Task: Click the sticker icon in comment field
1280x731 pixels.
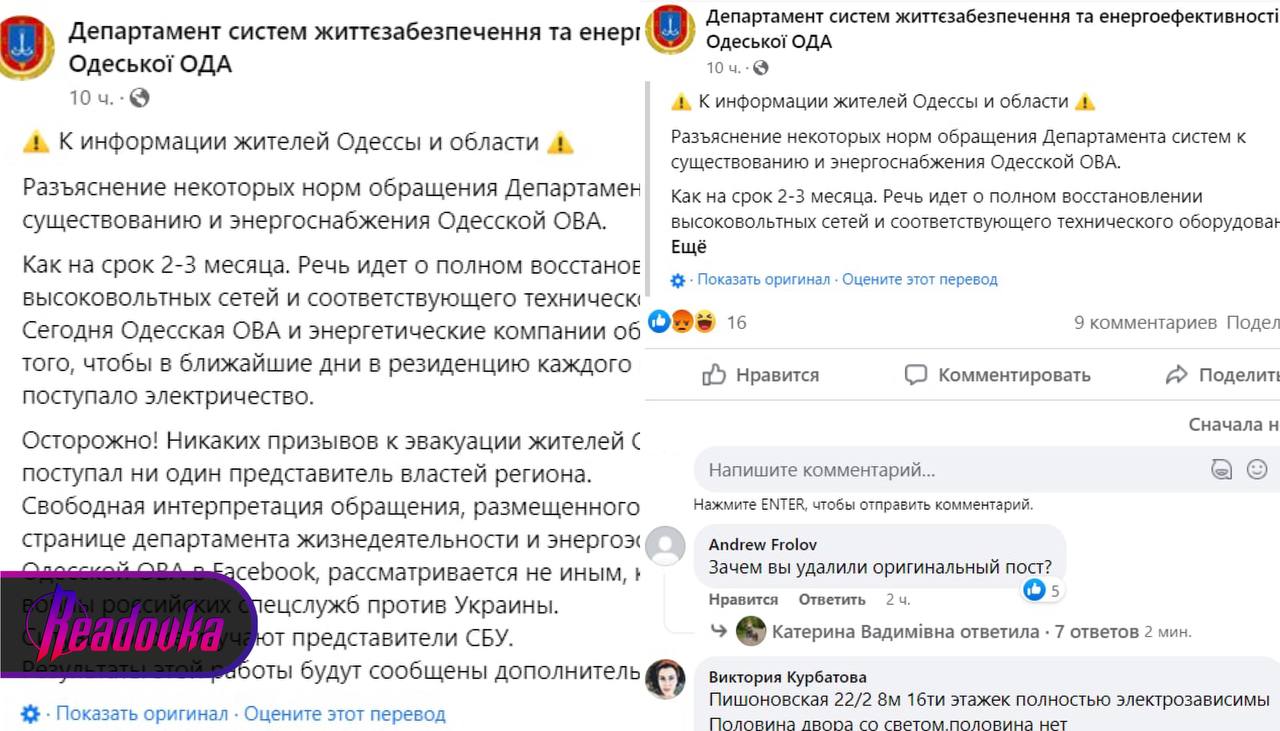Action: pos(1221,469)
